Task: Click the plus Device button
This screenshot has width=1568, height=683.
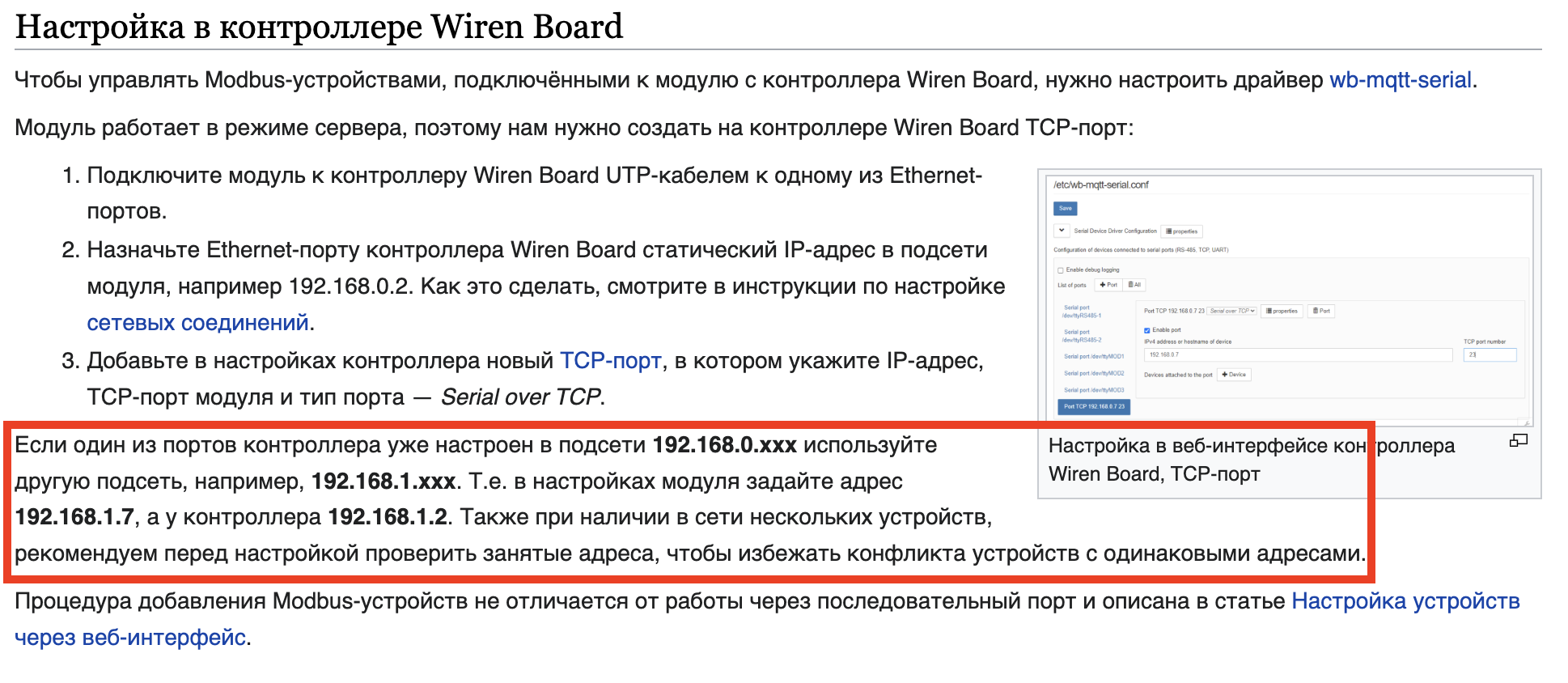Action: click(x=1235, y=375)
